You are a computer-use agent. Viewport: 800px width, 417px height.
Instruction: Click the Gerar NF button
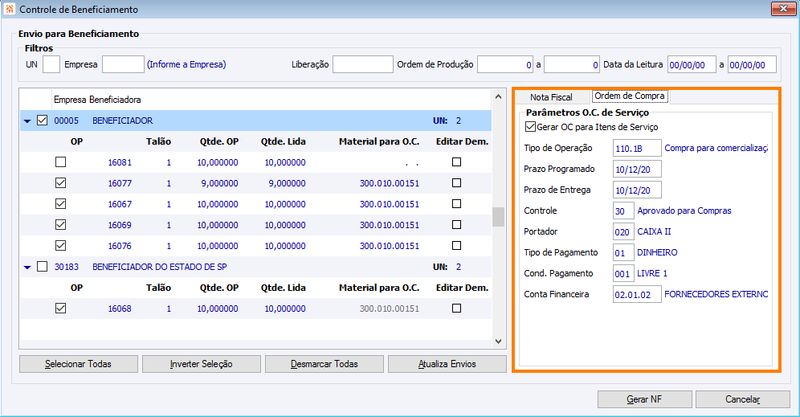click(645, 399)
